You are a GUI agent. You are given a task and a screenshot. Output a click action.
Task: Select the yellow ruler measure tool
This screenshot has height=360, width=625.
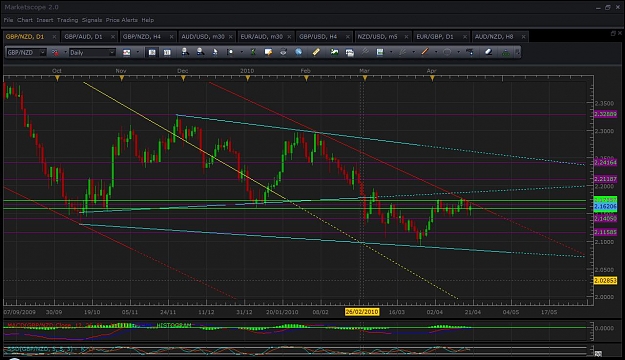click(x=316, y=52)
